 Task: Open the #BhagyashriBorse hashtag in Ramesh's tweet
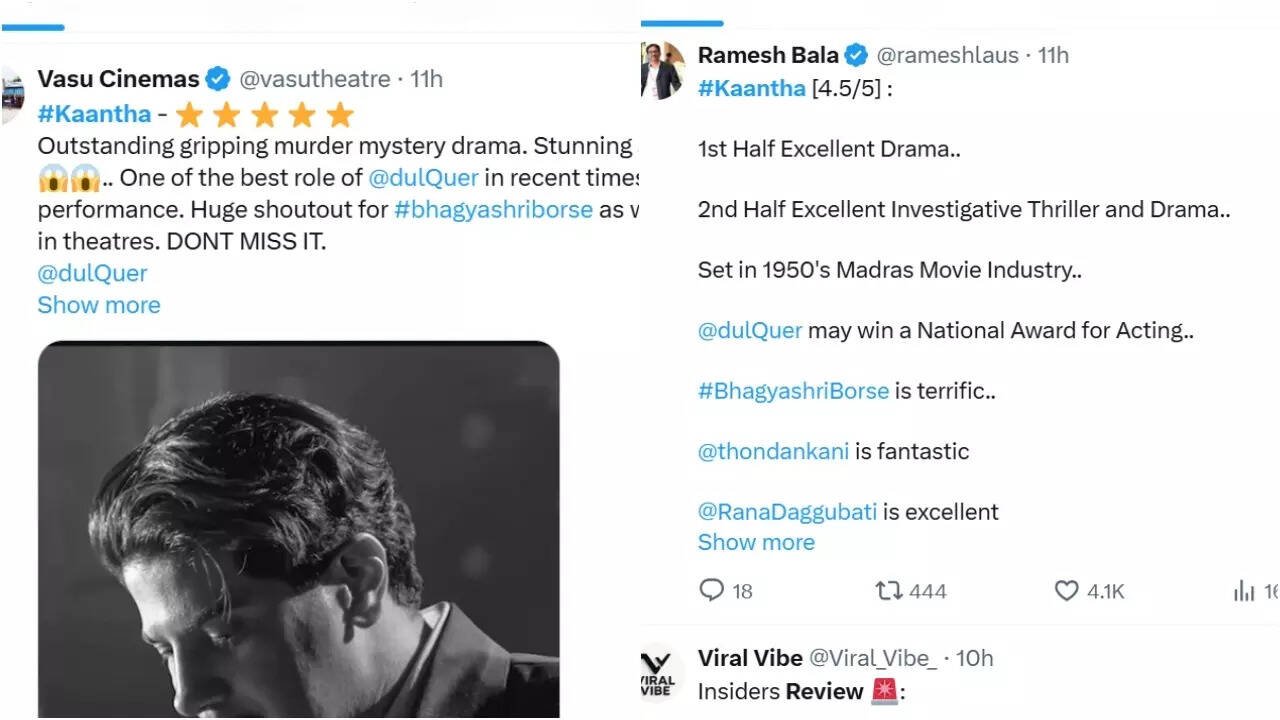tap(793, 391)
